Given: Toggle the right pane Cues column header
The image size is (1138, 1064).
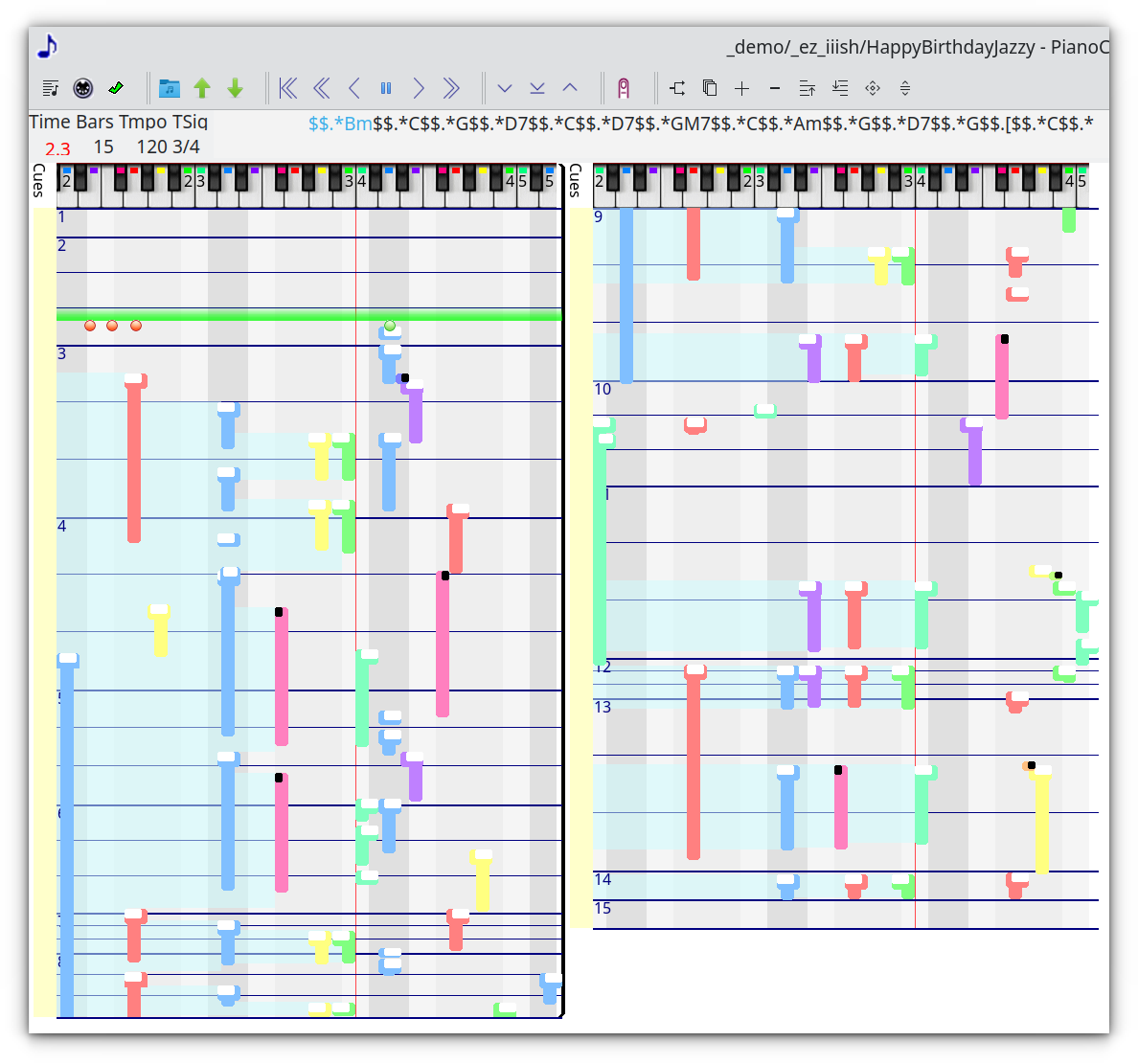Looking at the screenshot, I should [x=576, y=180].
